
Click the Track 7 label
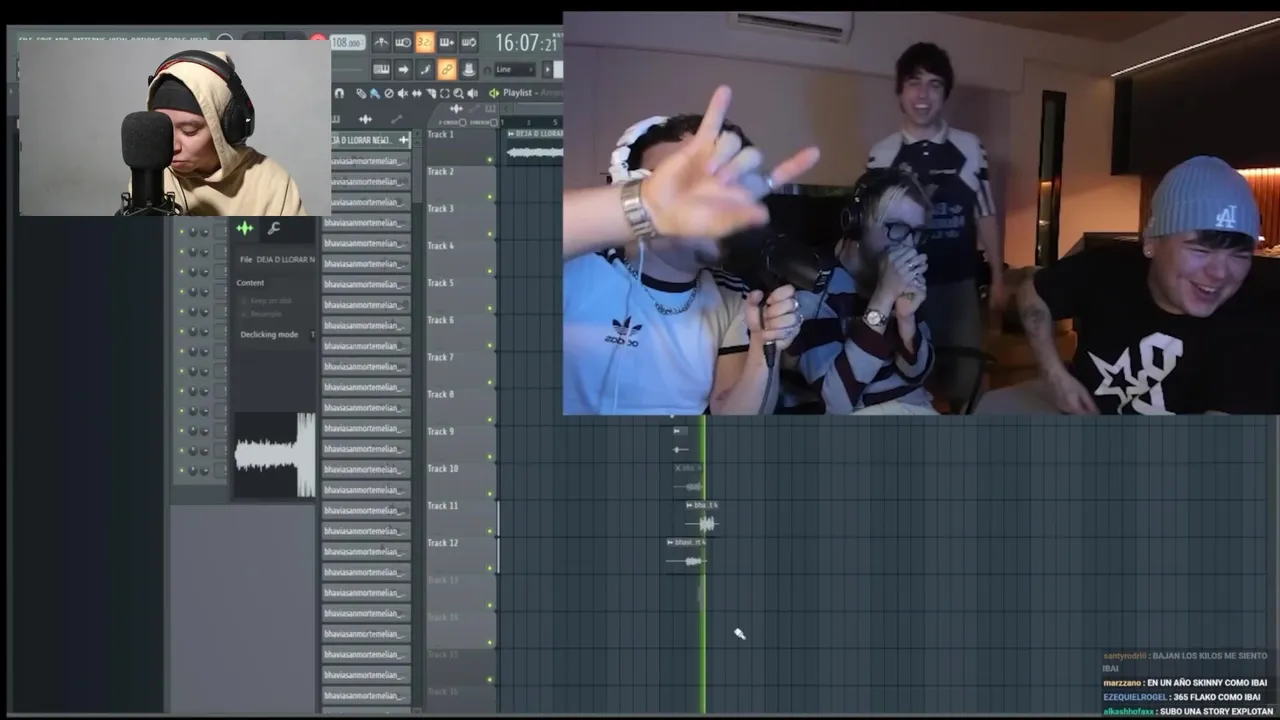click(x=441, y=357)
